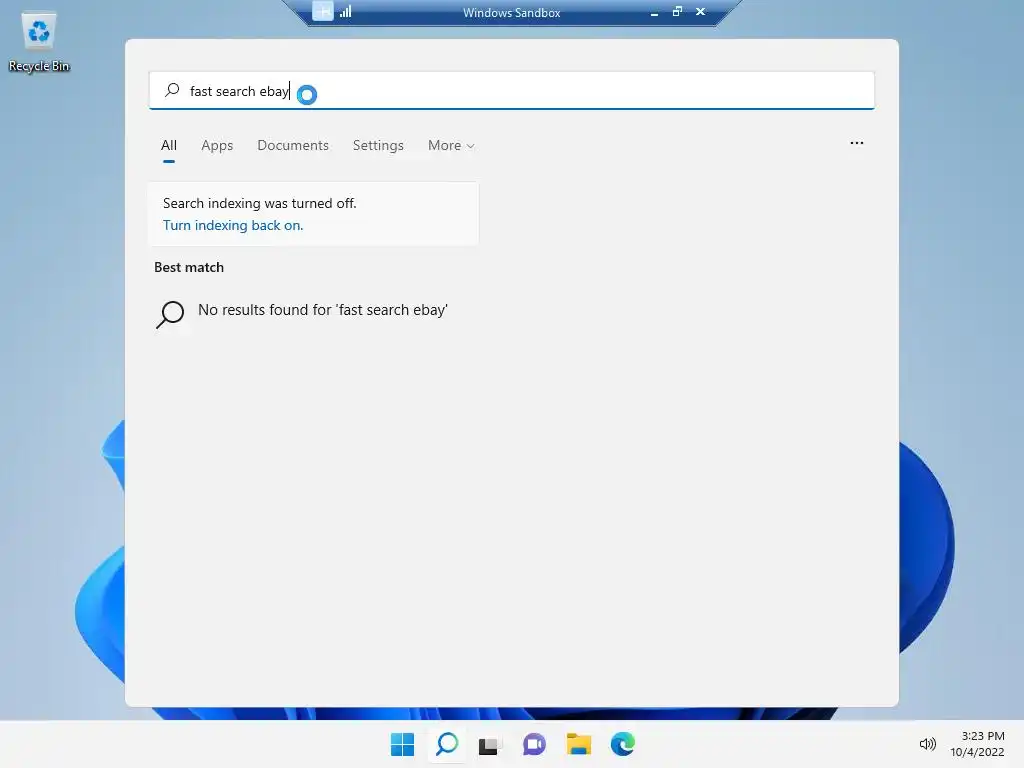Screen dimensions: 1024x768
Task: Switch to the Apps filter tab
Action: (x=217, y=146)
